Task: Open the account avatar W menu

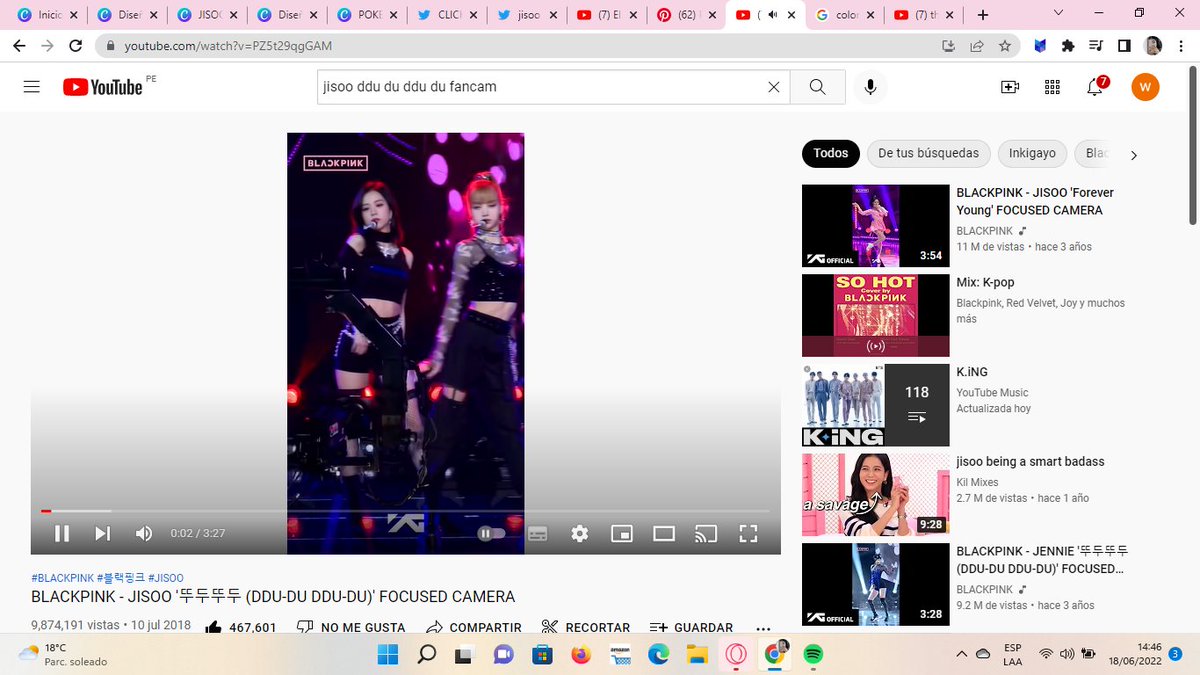Action: (x=1145, y=87)
